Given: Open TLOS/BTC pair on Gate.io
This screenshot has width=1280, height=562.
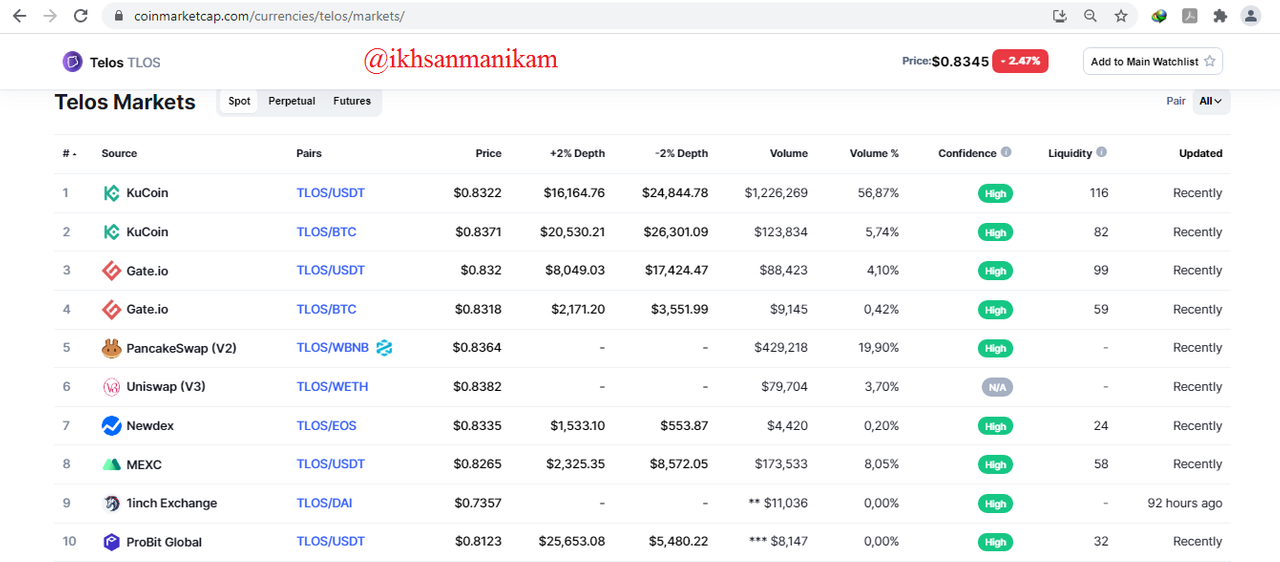Looking at the screenshot, I should [x=326, y=309].
